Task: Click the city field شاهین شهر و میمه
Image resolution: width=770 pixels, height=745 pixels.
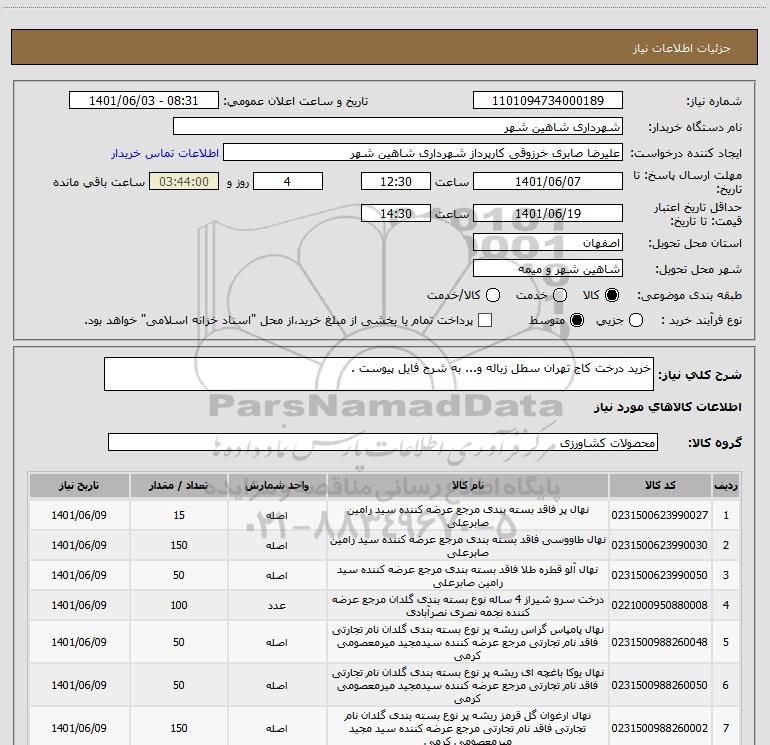Action: click(548, 268)
